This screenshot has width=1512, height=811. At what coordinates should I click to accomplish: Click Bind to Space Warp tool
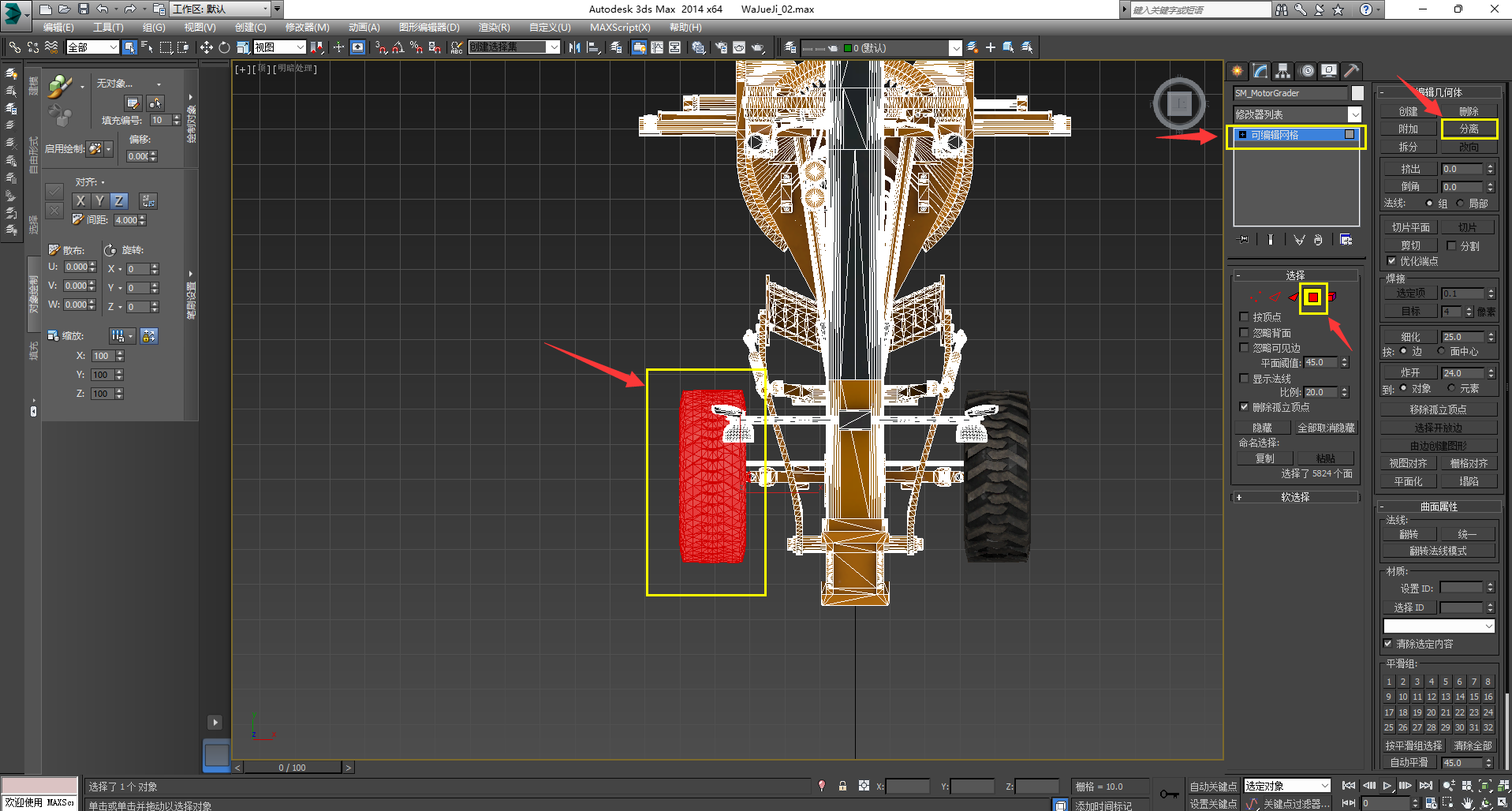(x=51, y=47)
